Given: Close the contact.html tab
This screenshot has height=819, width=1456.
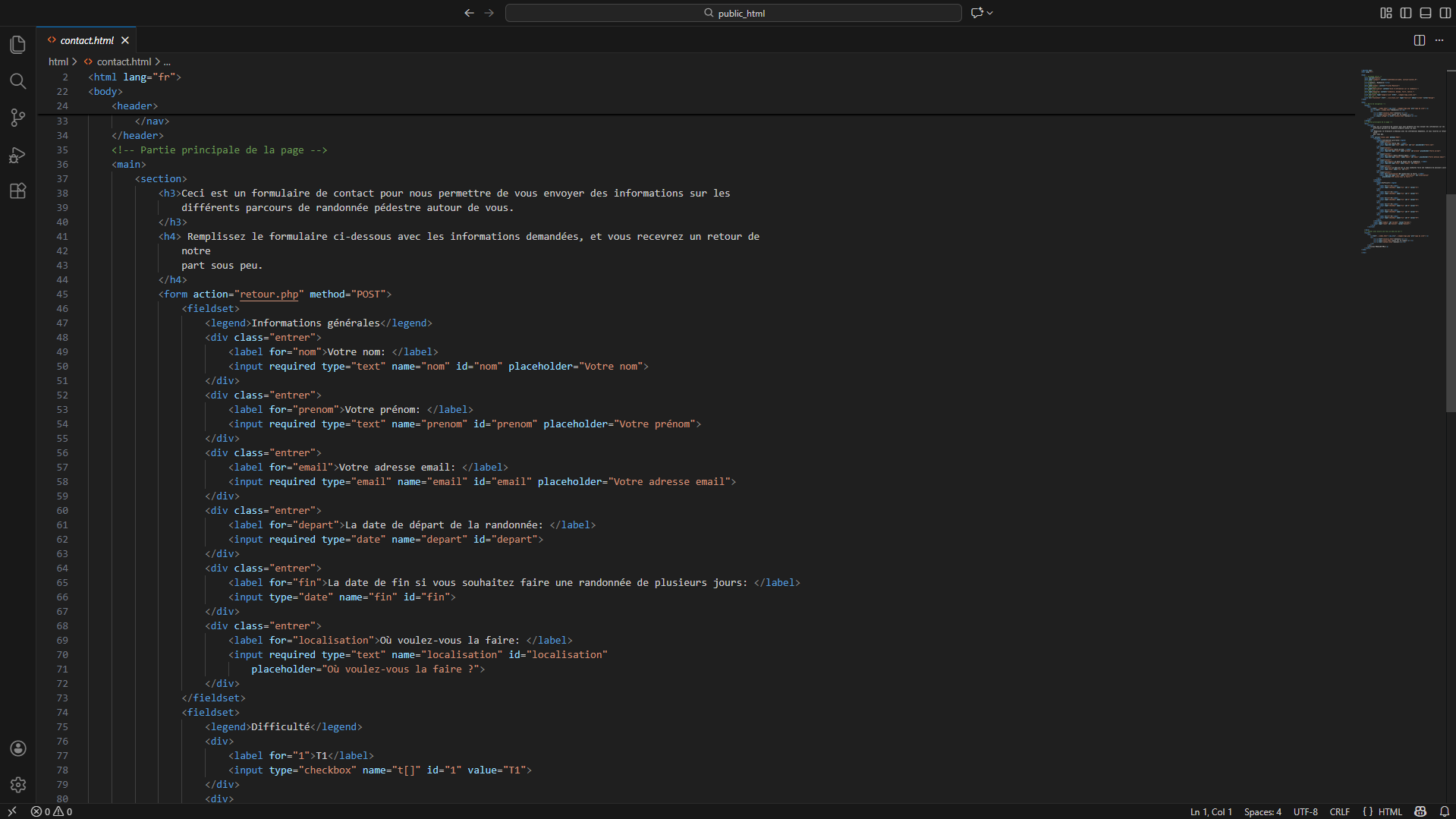Looking at the screenshot, I should click(125, 40).
